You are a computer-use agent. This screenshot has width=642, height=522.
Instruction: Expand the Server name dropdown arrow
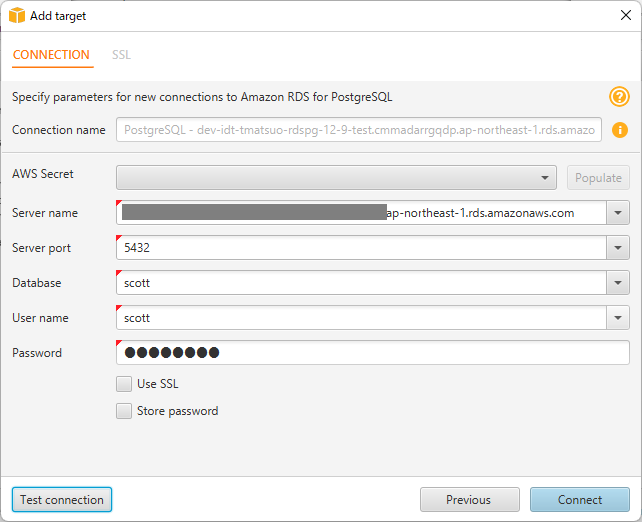click(x=618, y=213)
